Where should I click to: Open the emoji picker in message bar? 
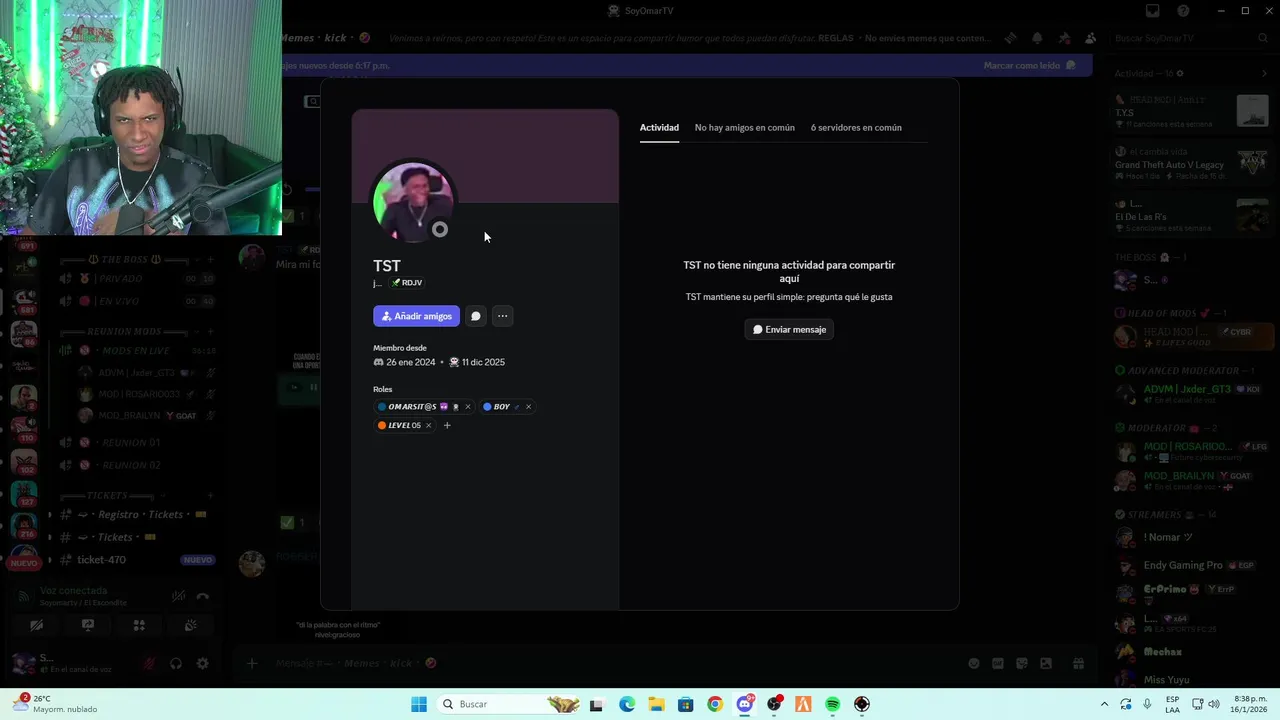974,663
